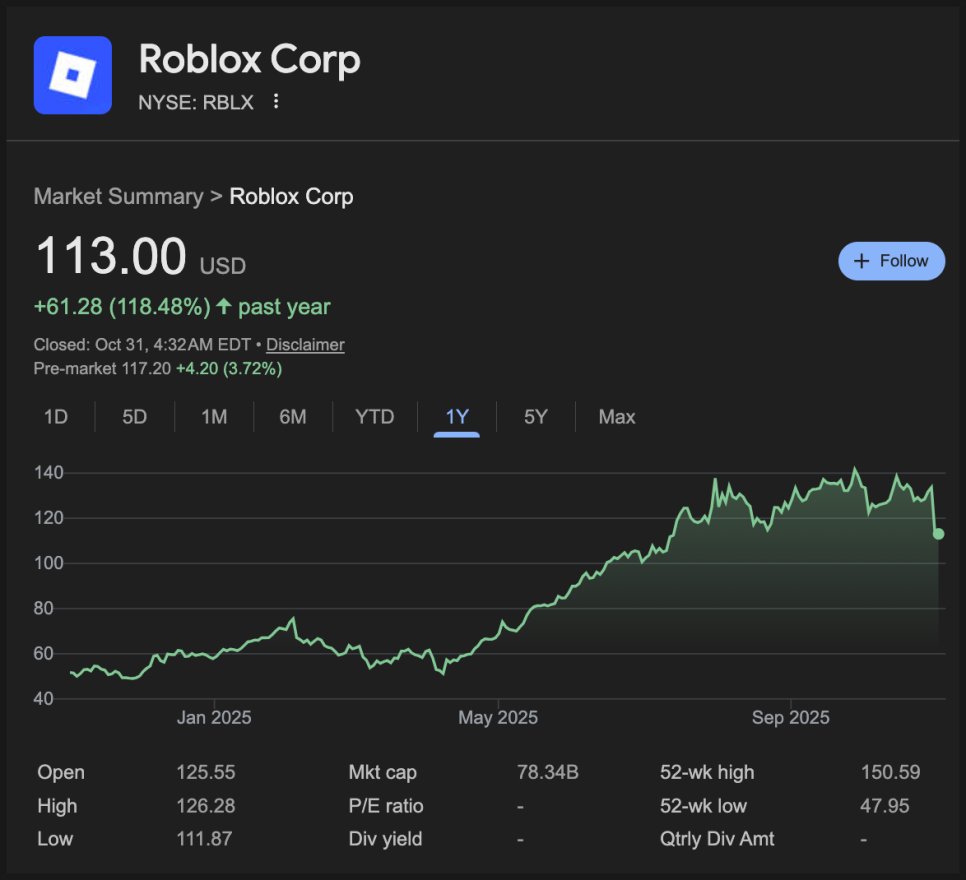This screenshot has width=966, height=880.
Task: Click the Mkt cap value 78.34B
Action: 548,772
